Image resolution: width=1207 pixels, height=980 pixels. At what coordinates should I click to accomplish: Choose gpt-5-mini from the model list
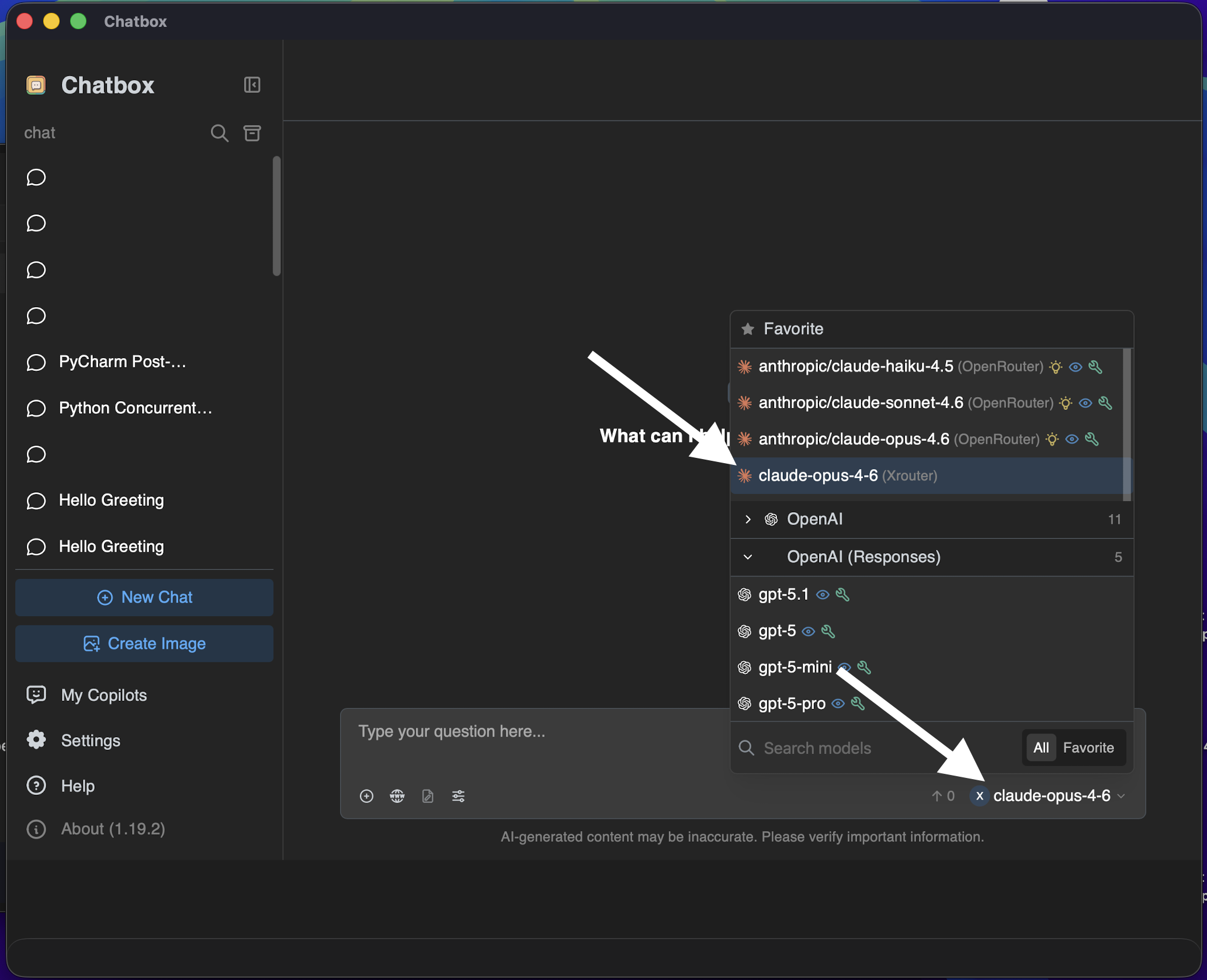[x=795, y=667]
